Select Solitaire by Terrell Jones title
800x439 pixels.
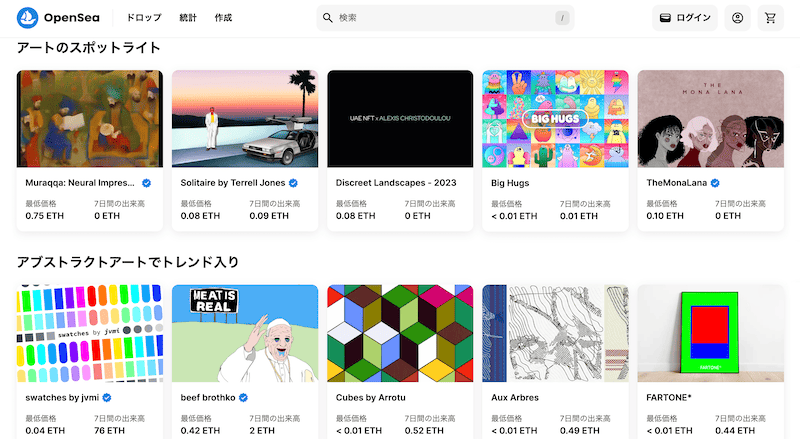233,183
